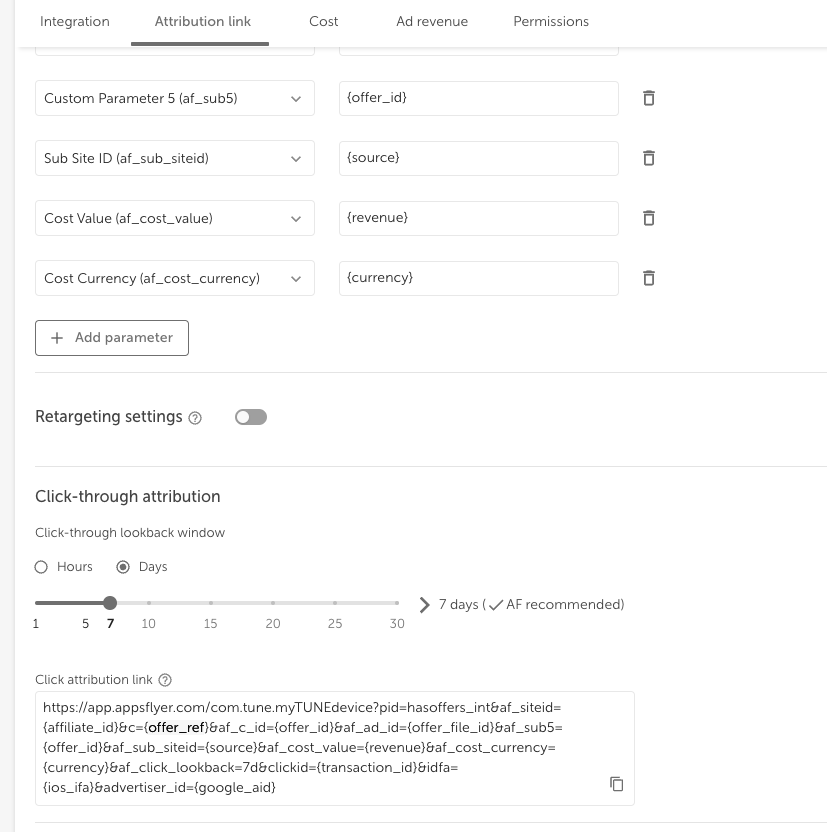The width and height of the screenshot is (827, 832).
Task: Remove the Cost Currency parameter via trash icon
Action: coord(648,278)
